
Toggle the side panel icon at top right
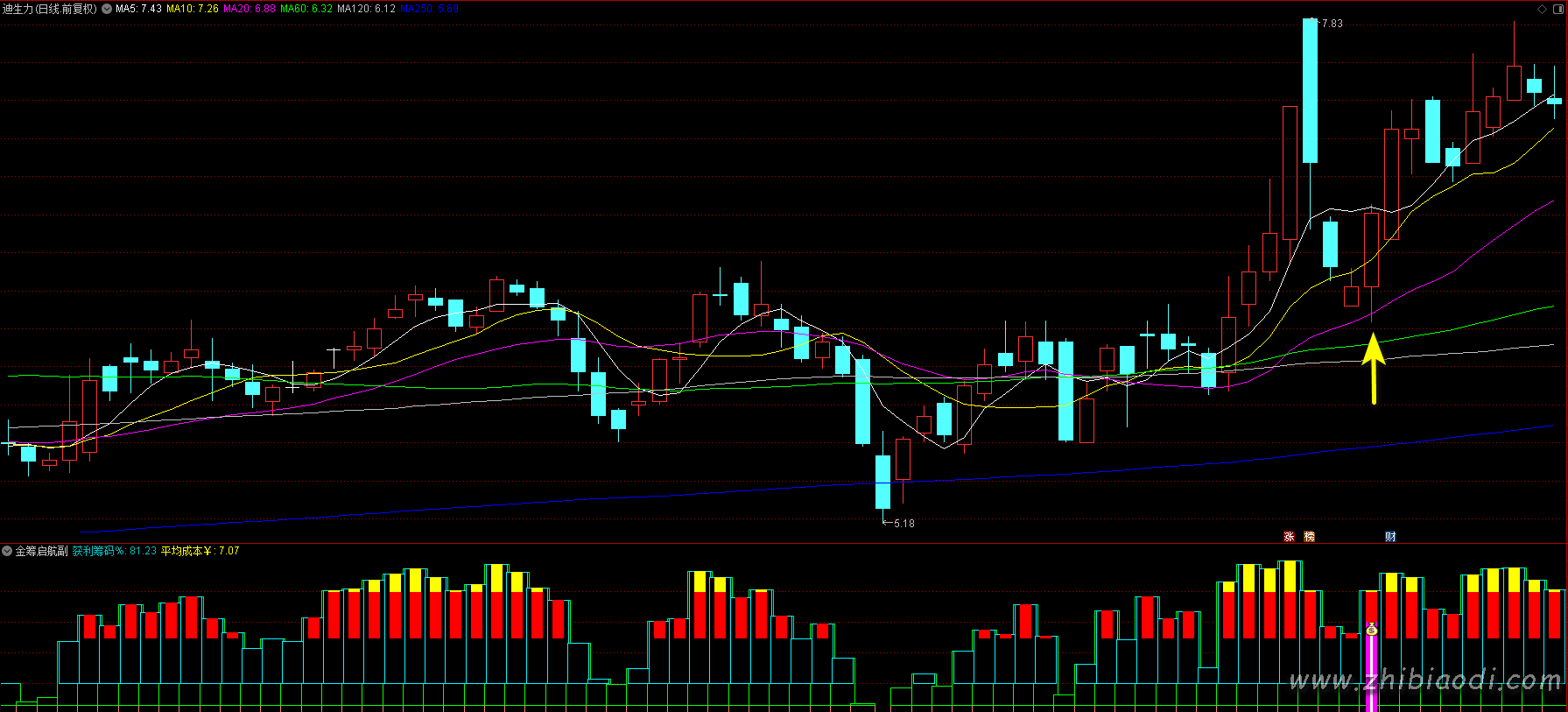click(x=1557, y=9)
